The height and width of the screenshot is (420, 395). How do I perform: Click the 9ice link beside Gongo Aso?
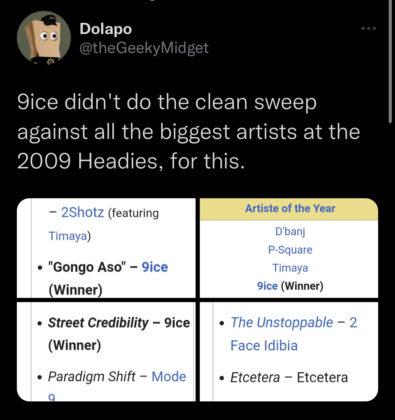(x=155, y=267)
